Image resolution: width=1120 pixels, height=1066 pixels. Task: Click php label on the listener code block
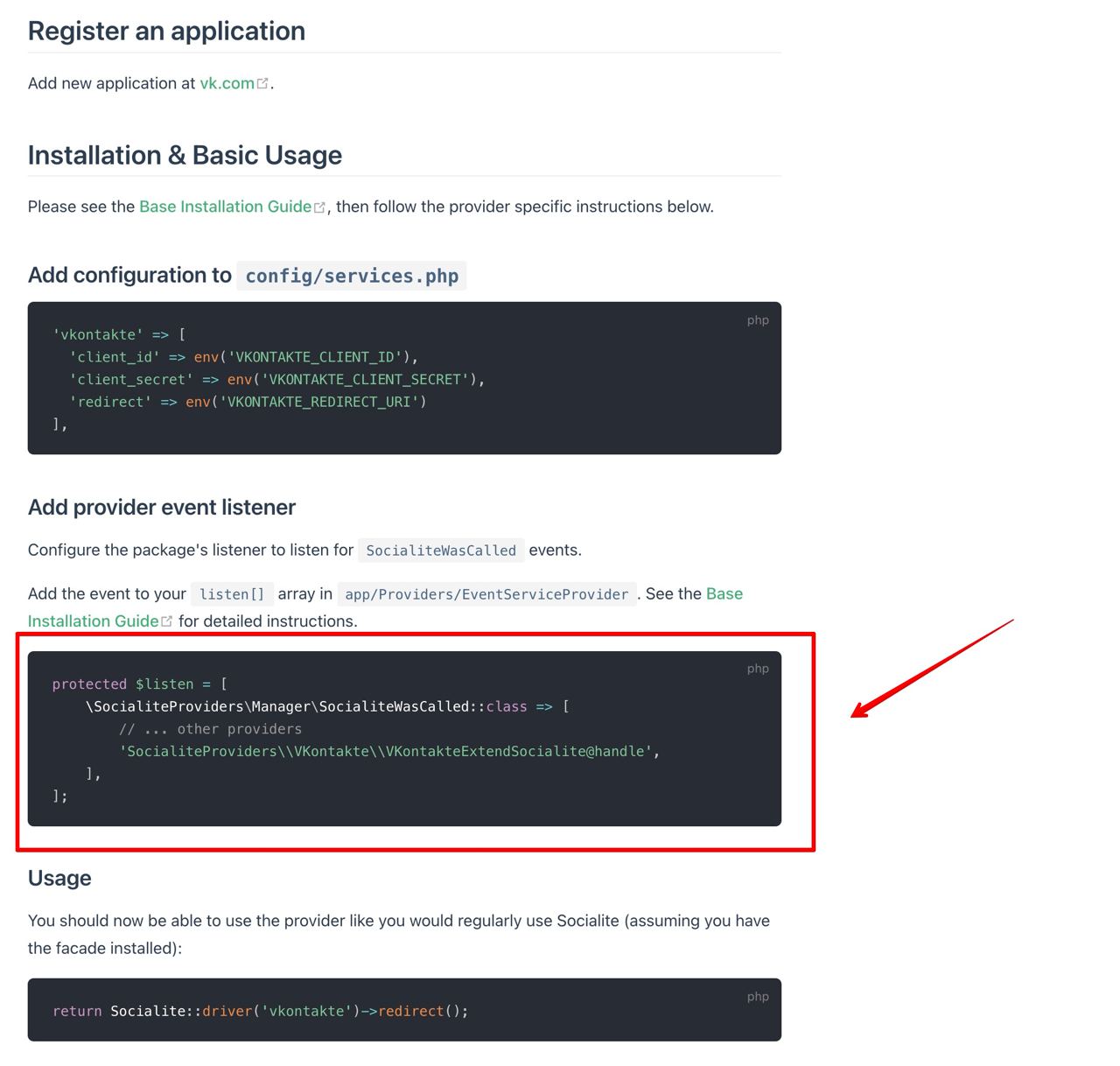click(758, 669)
